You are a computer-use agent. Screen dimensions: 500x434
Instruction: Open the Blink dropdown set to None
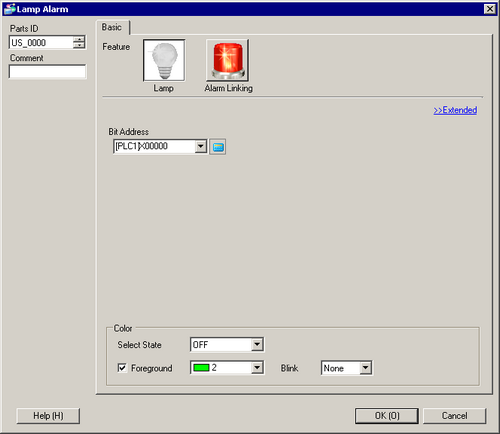(x=346, y=368)
